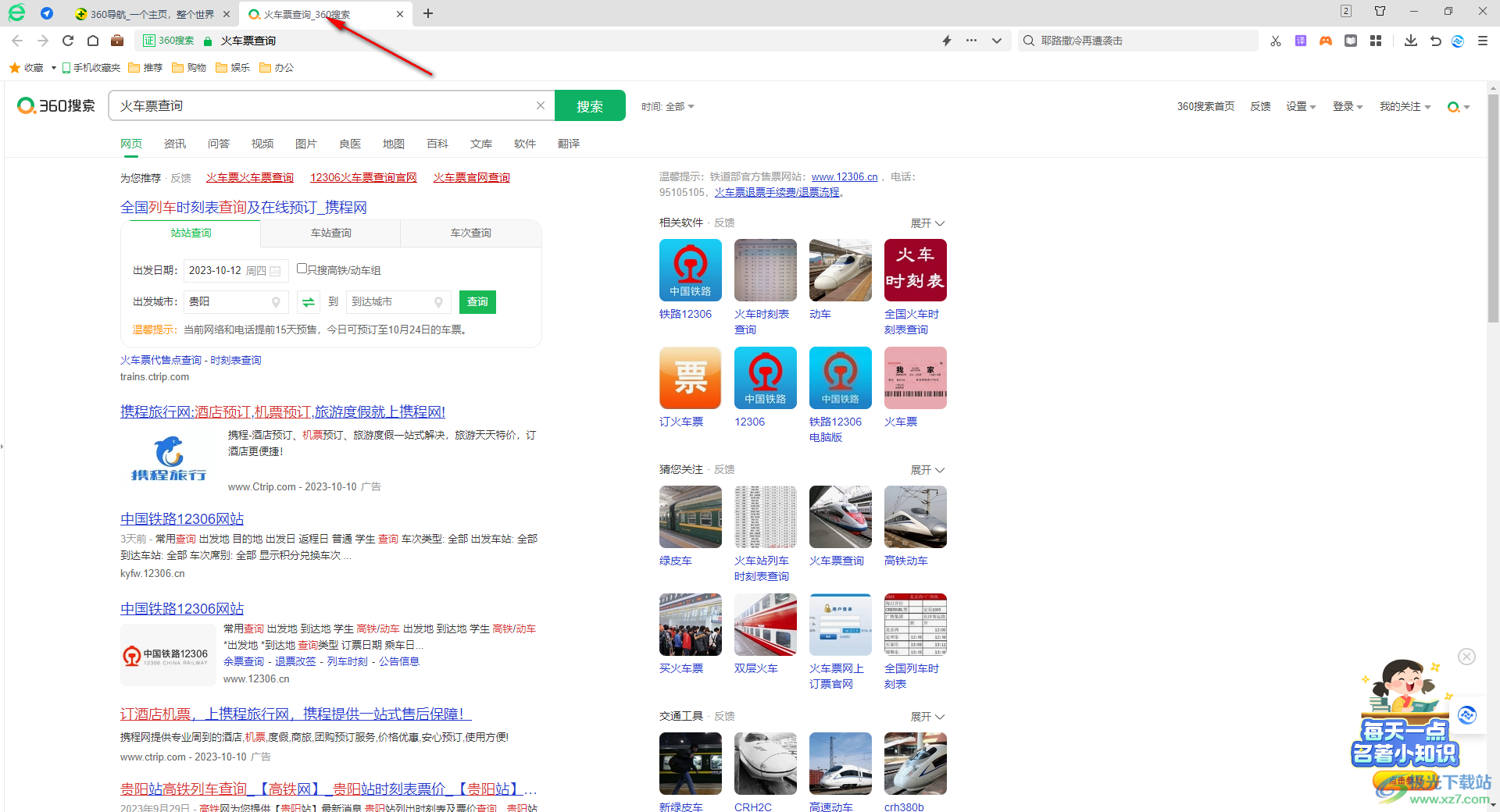Open the three-dot more options in address bar
This screenshot has height=812, width=1500.
coord(971,41)
